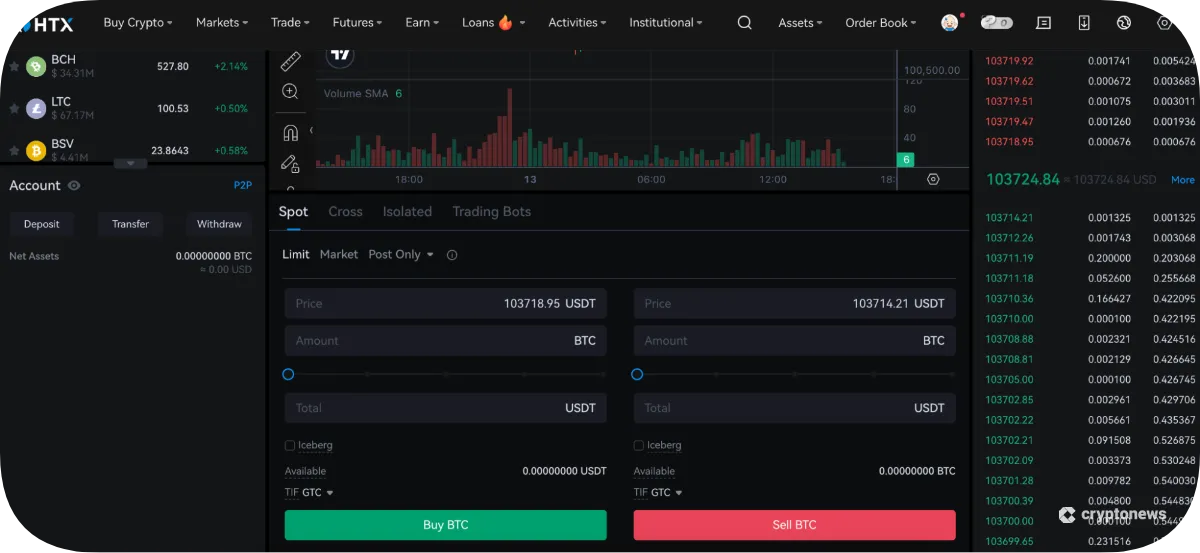The height and width of the screenshot is (553, 1200).
Task: Enable Iceberg checkbox on sell form
Action: [639, 445]
